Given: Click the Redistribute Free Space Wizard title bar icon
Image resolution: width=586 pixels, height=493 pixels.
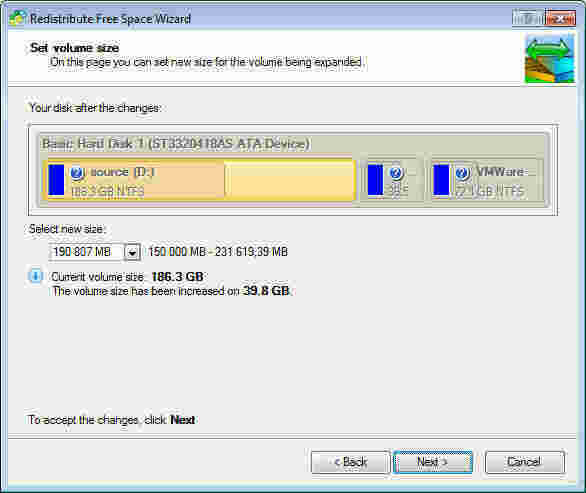Looking at the screenshot, I should click(18, 18).
